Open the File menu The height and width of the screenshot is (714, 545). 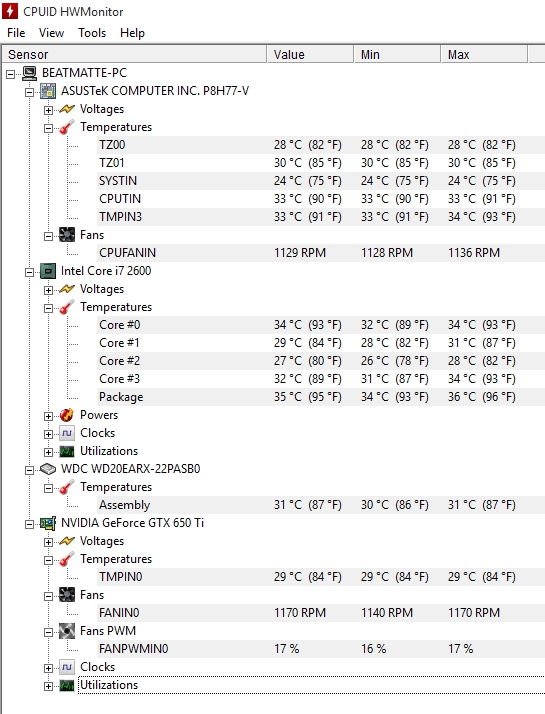(x=16, y=33)
